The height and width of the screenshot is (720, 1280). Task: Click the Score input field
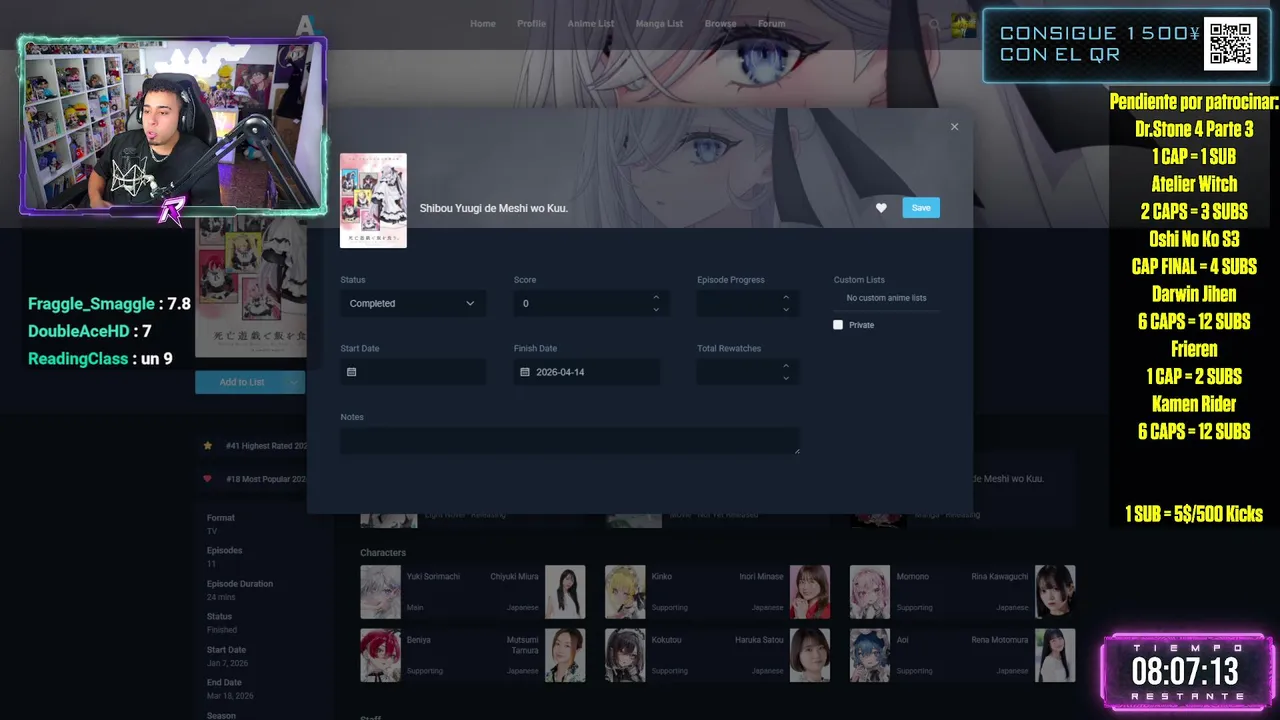pyautogui.click(x=590, y=303)
